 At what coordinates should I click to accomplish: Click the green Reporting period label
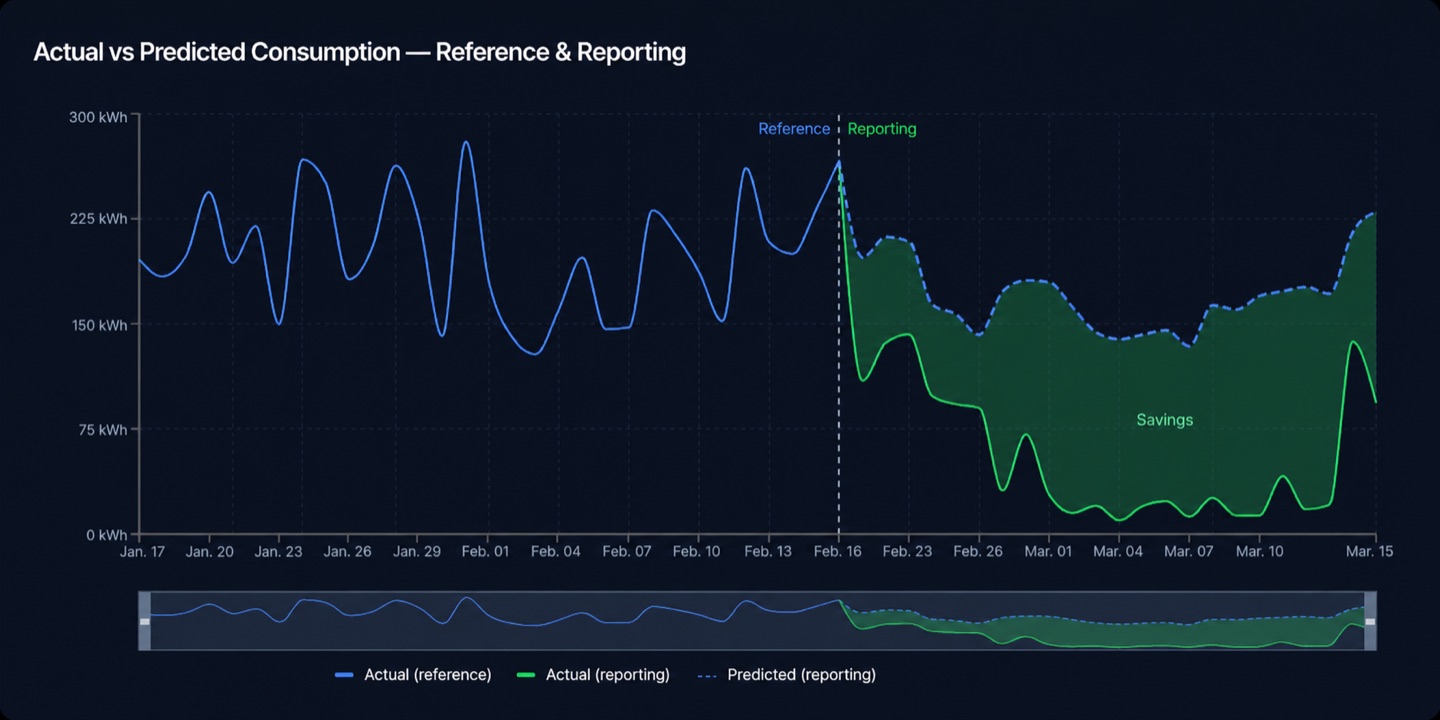tap(882, 129)
